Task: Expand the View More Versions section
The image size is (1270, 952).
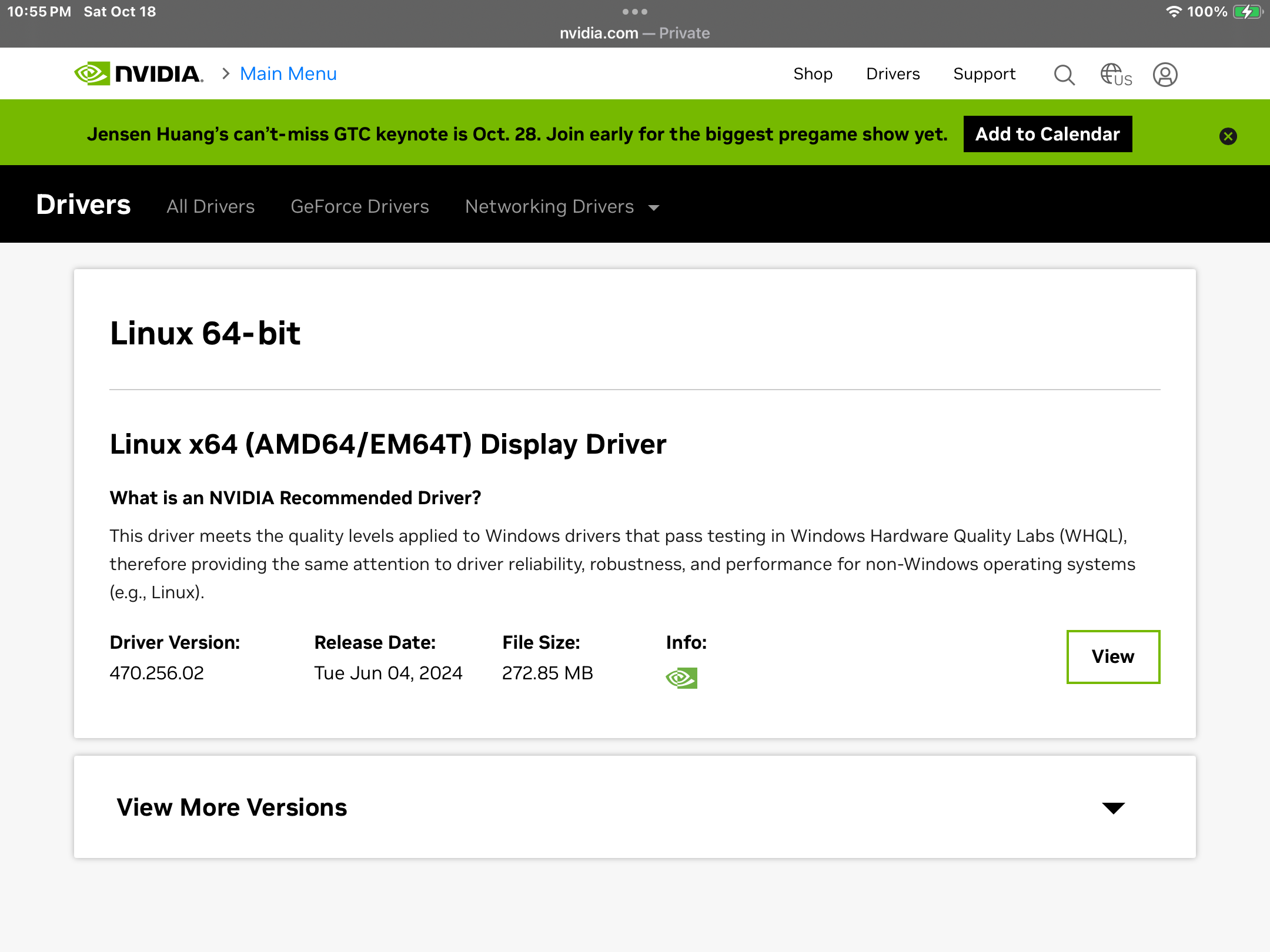Action: [x=232, y=807]
